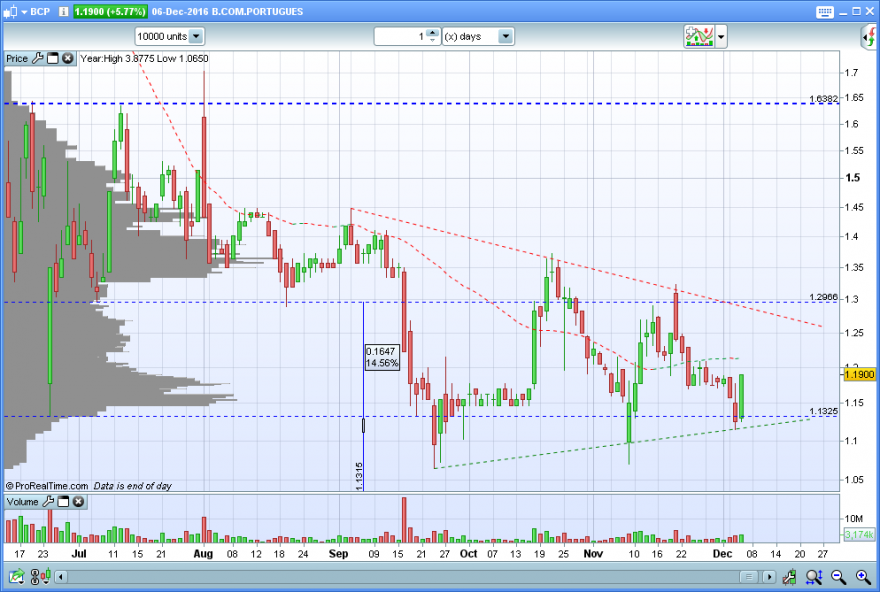The width and height of the screenshot is (880, 592).
Task: Click the right scroll arrow of time scrollbar
Action: [769, 577]
